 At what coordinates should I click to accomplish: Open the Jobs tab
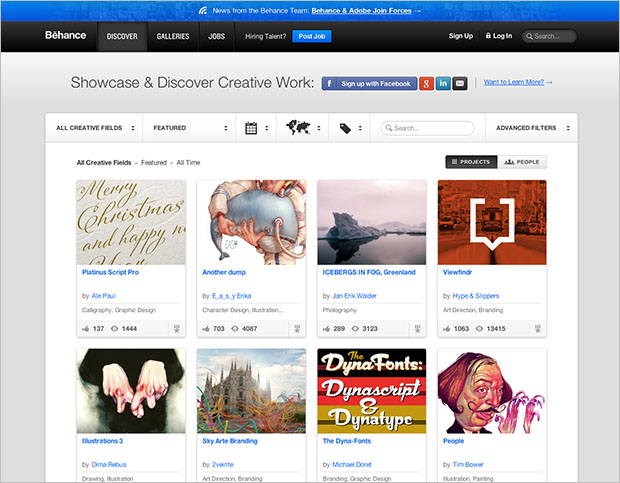pyautogui.click(x=216, y=36)
